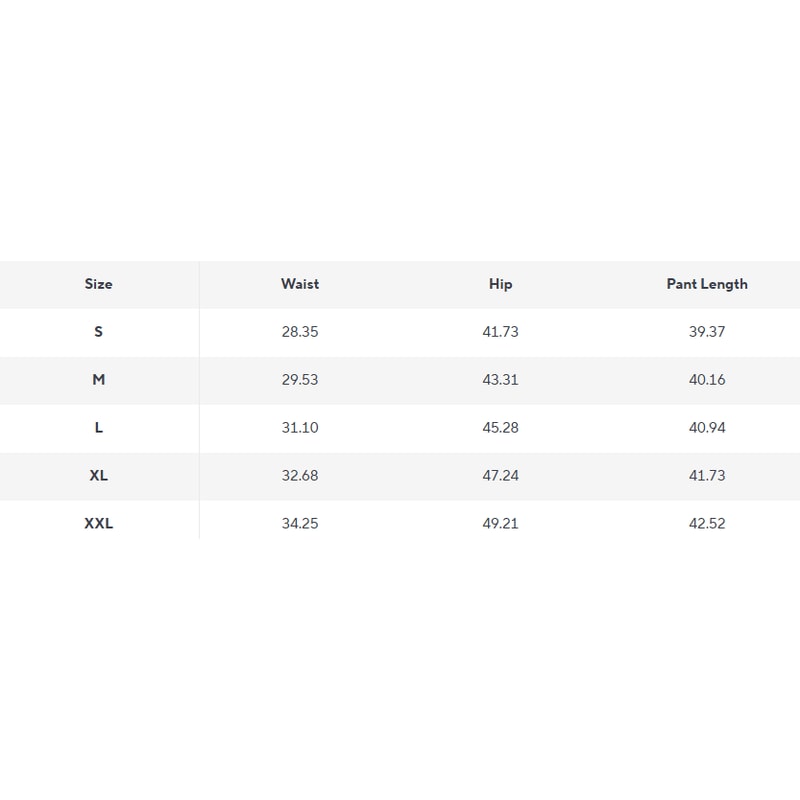Select the L size row label
The image size is (800, 800).
coord(98,428)
